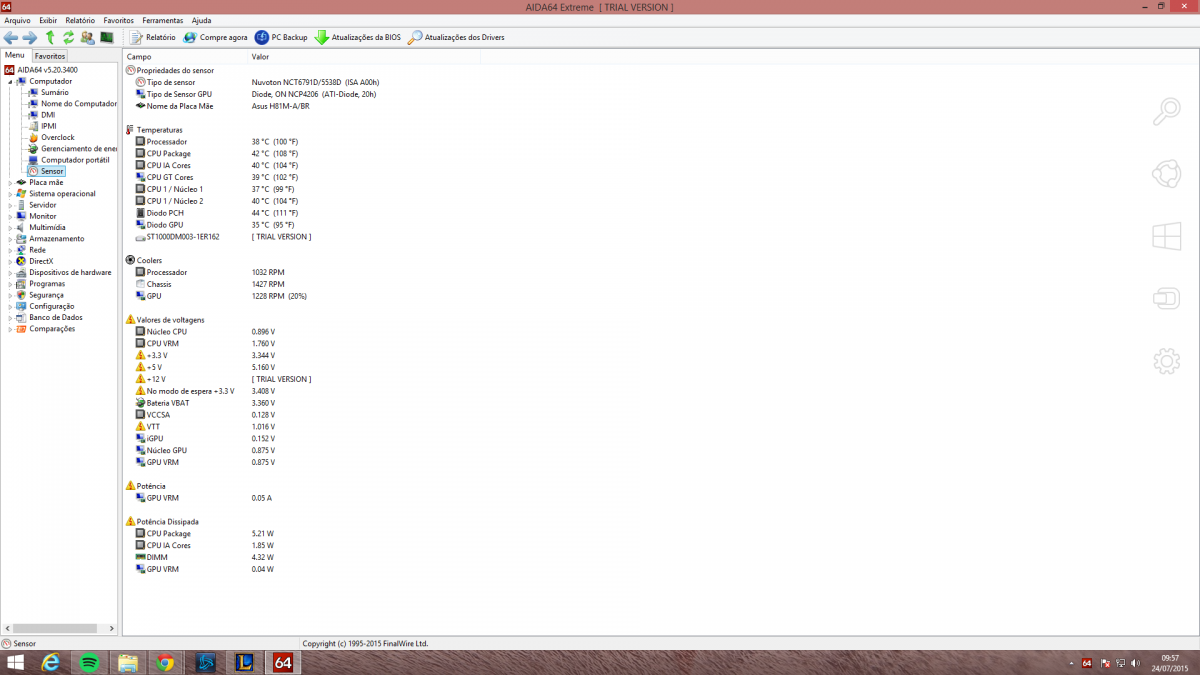Open the Arquivo menu
Viewport: 1200px width, 675px height.
(x=18, y=20)
